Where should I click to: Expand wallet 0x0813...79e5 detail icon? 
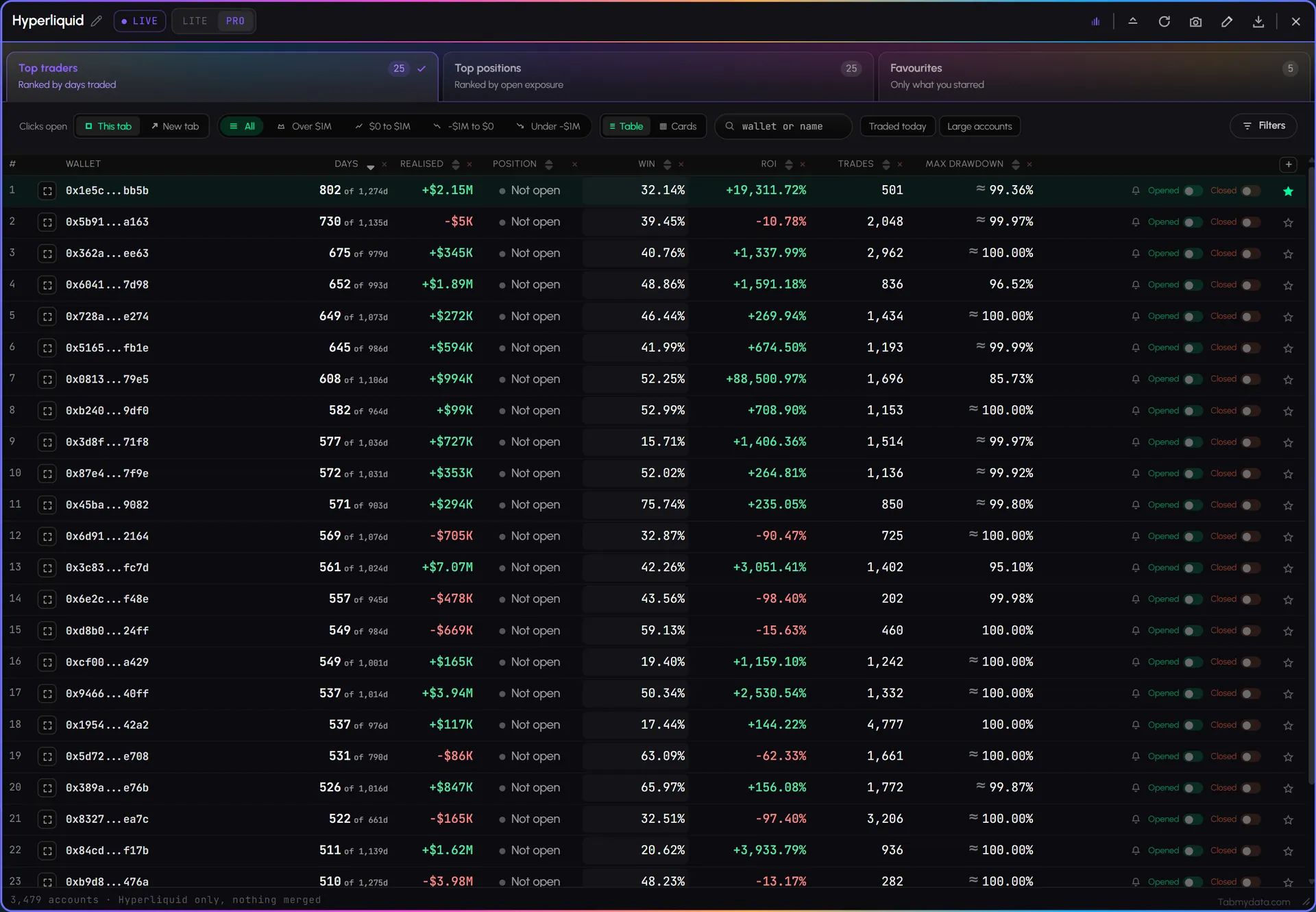coord(47,379)
